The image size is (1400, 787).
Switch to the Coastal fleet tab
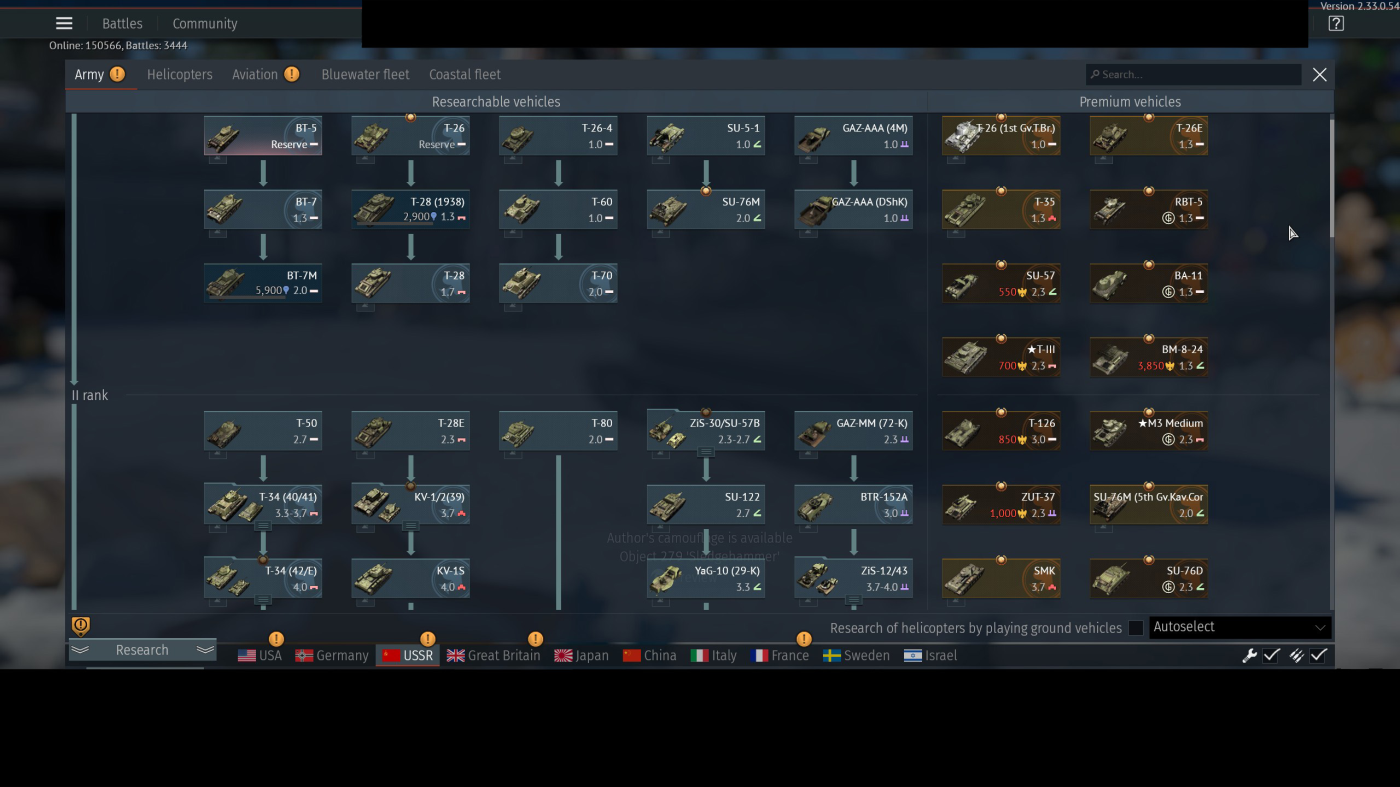[465, 74]
